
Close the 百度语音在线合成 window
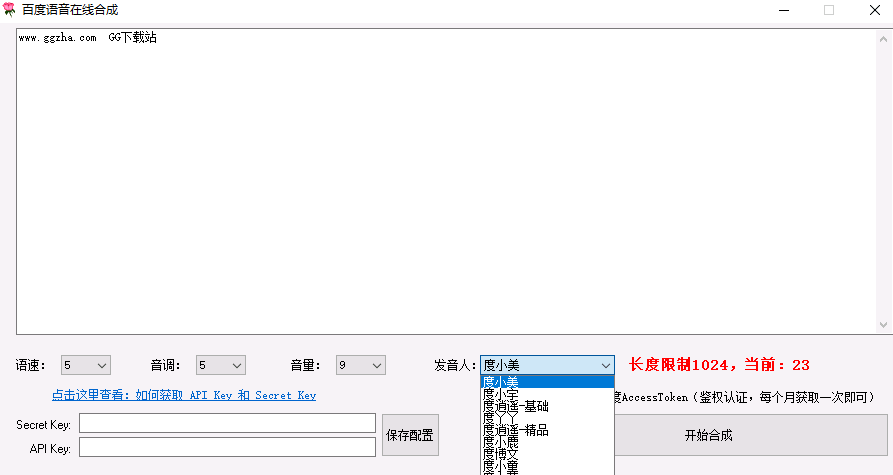pyautogui.click(x=875, y=10)
